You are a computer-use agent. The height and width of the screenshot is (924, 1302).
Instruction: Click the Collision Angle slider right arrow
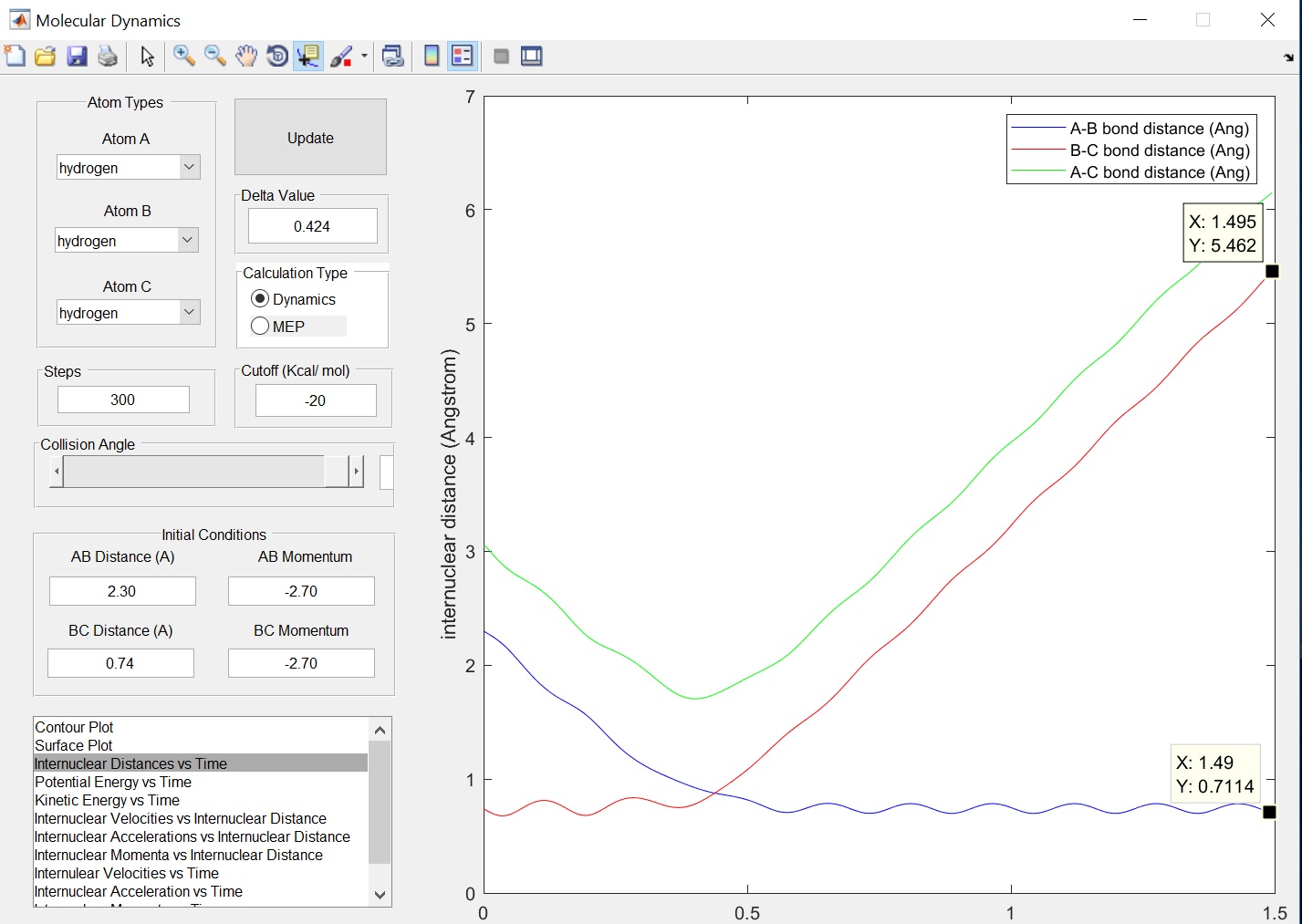click(356, 472)
